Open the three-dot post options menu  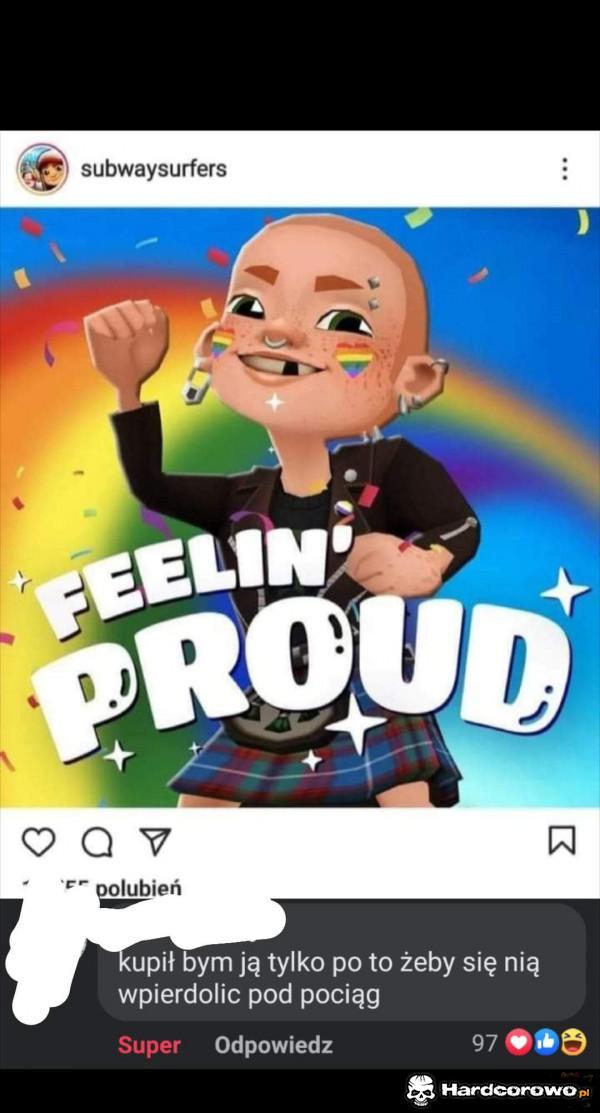pos(564,169)
